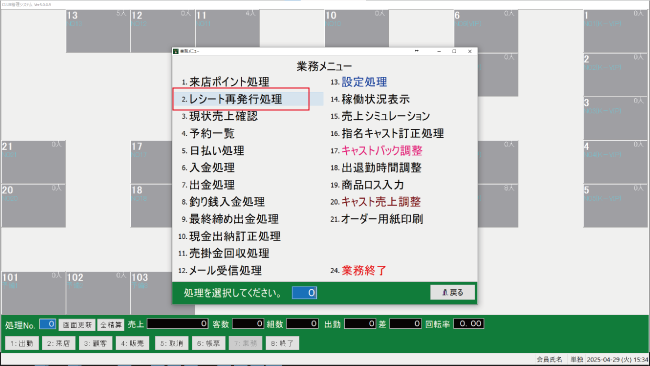Select table tile 6
This screenshot has height=366, width=650.
[486, 29]
